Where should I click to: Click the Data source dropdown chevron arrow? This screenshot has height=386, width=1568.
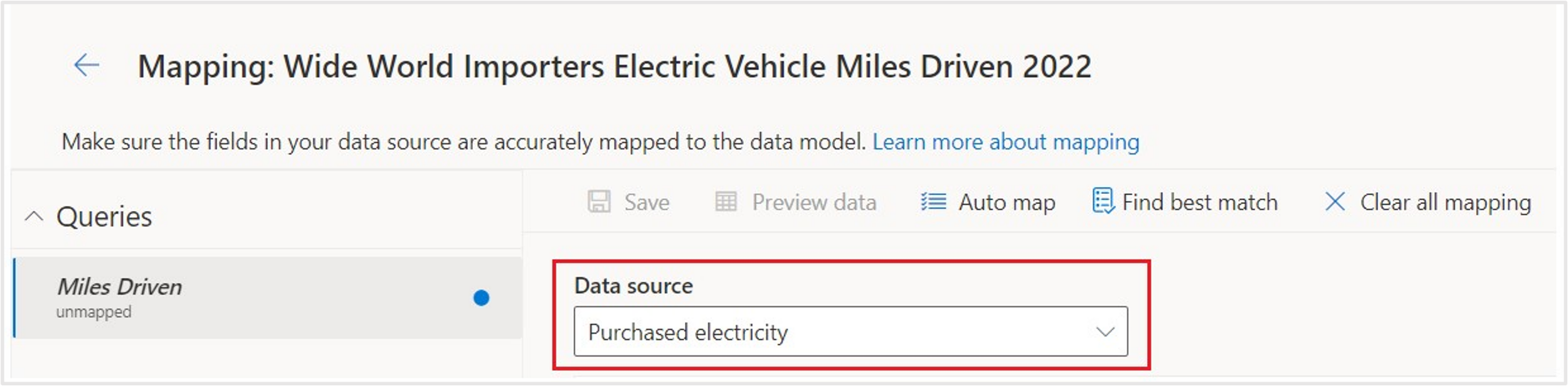(x=1105, y=332)
